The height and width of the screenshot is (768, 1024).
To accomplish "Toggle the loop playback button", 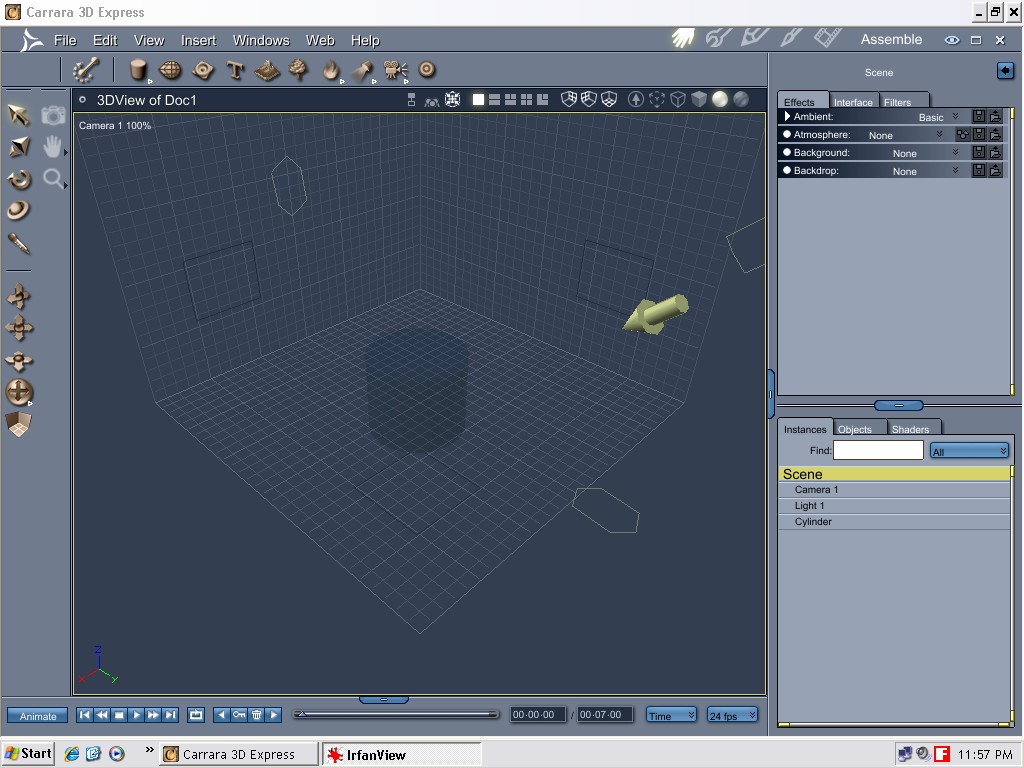I will click(x=196, y=715).
